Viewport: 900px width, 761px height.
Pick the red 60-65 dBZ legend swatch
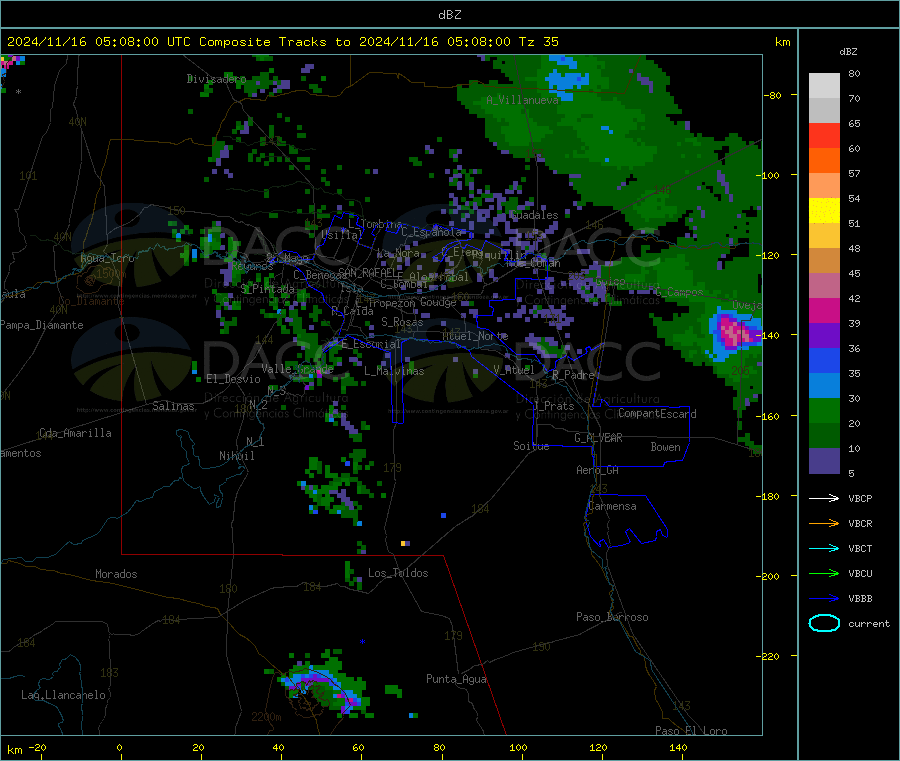824,135
